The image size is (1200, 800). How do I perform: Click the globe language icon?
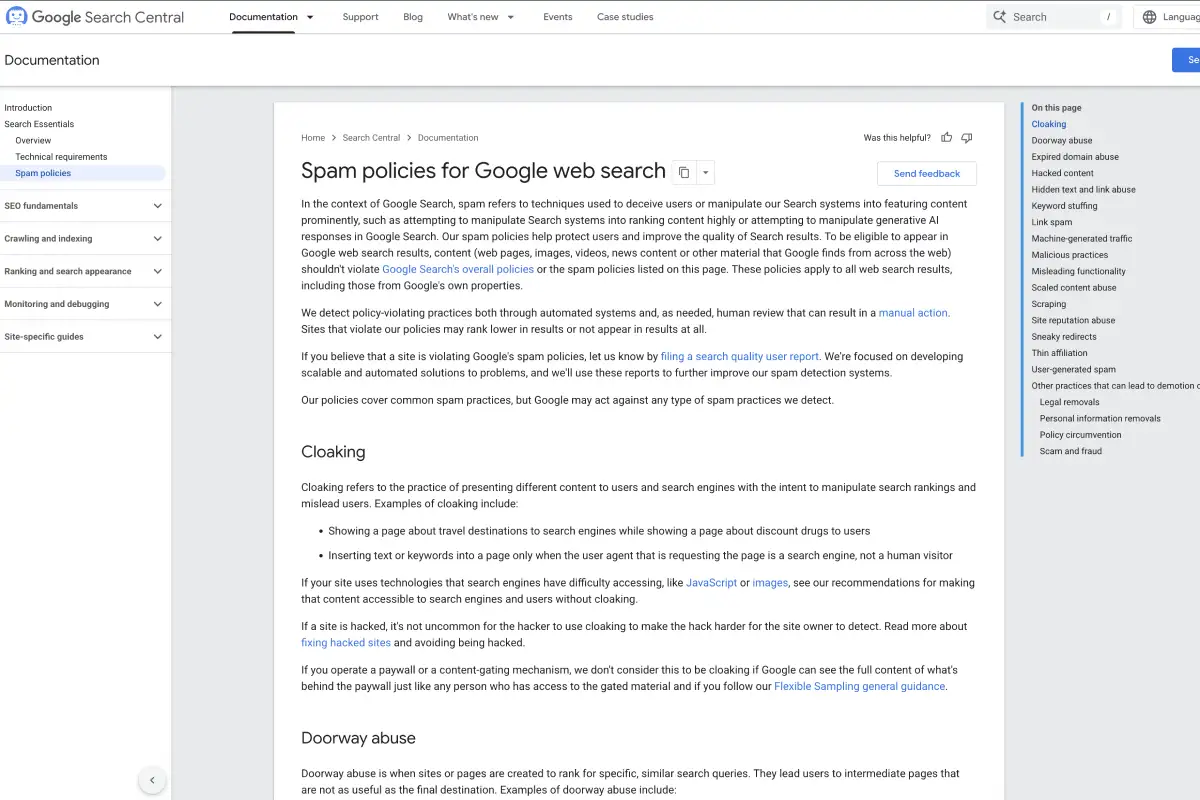[1149, 17]
